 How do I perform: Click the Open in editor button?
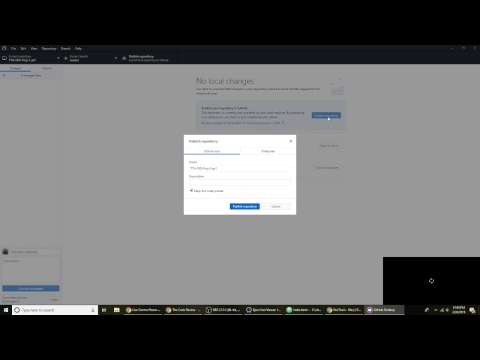coord(329,146)
